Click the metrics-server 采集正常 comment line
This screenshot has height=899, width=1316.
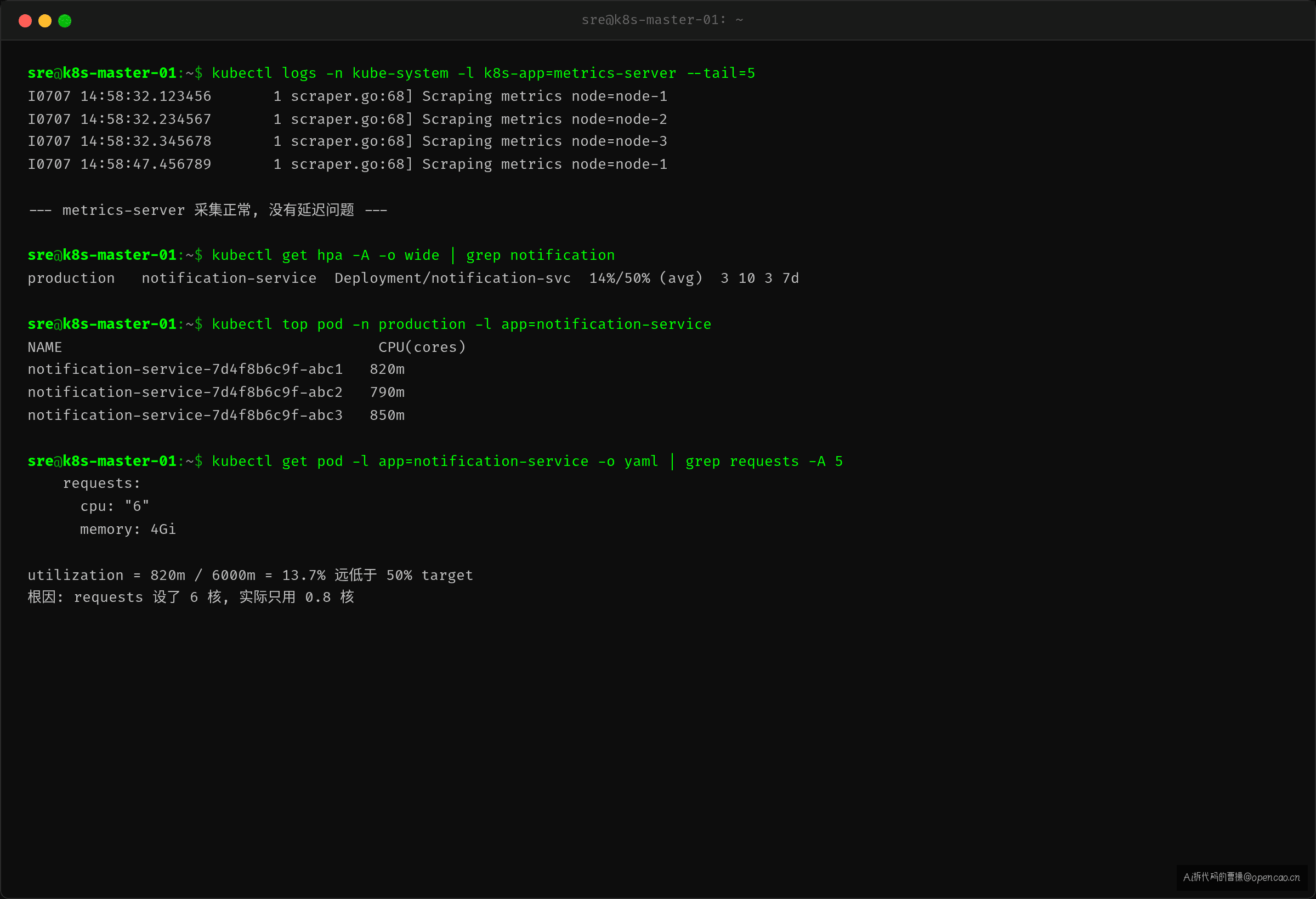[x=208, y=210]
